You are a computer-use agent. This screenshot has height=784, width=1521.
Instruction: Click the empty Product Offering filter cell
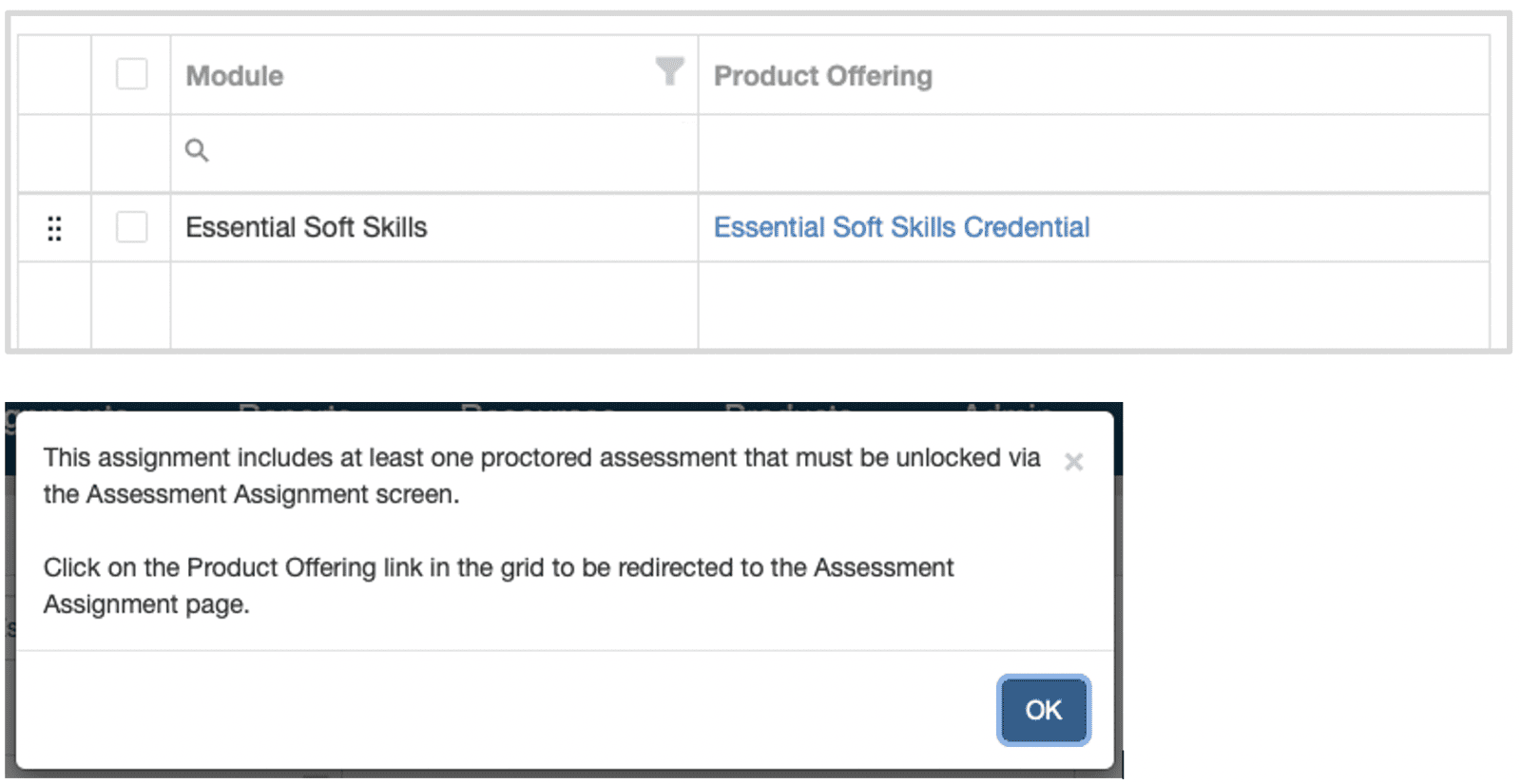tap(1093, 153)
